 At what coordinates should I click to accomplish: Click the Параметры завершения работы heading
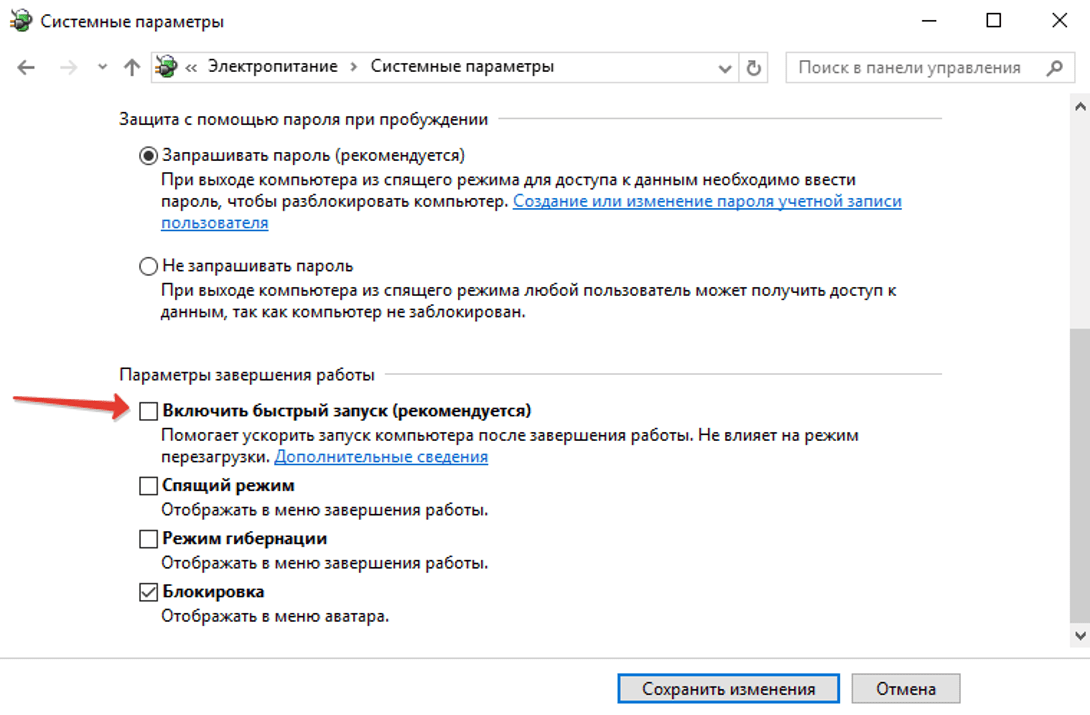tap(247, 375)
